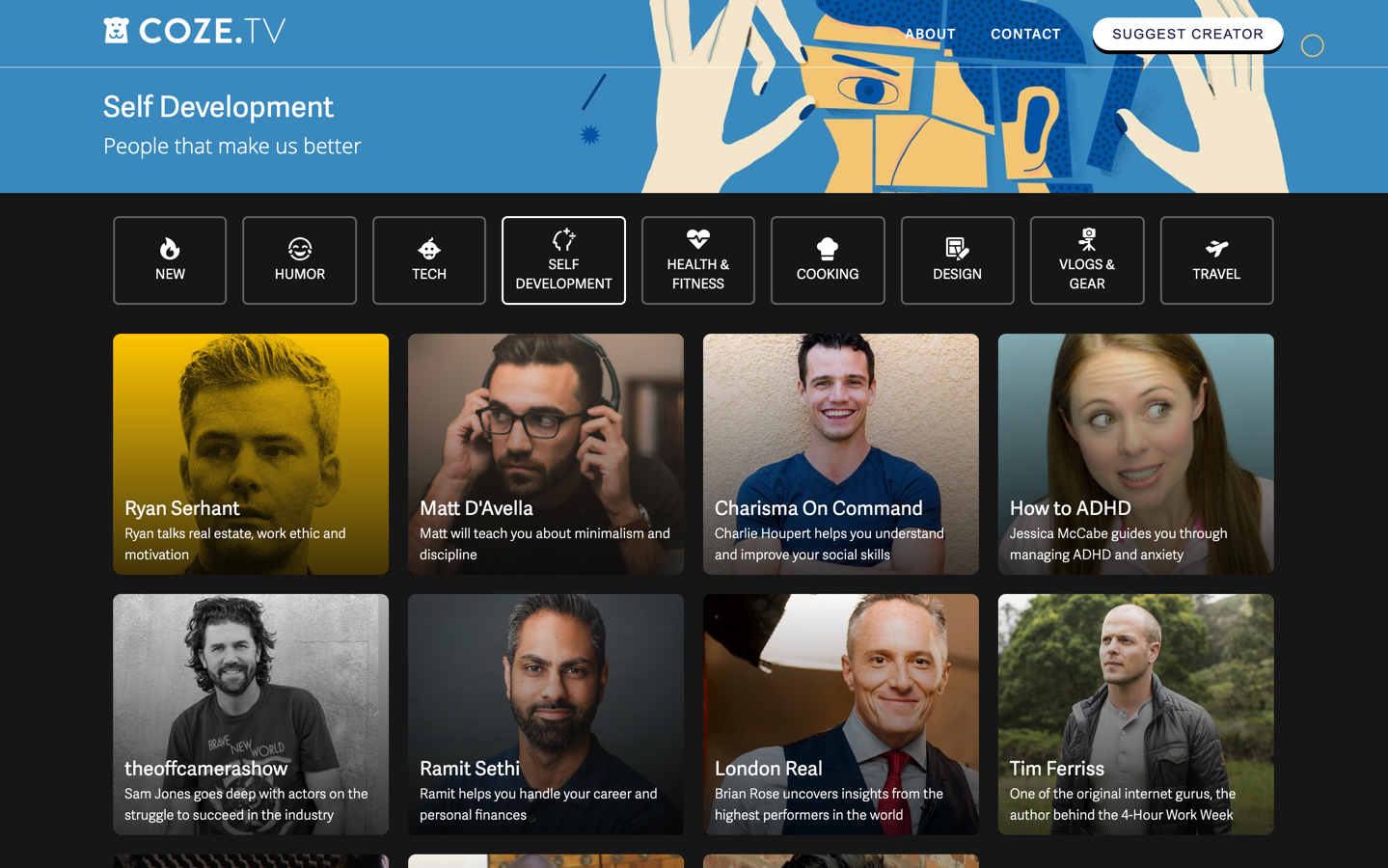This screenshot has width=1388, height=868.
Task: Switch to the TRAVEL category tab
Action: pos(1216,260)
